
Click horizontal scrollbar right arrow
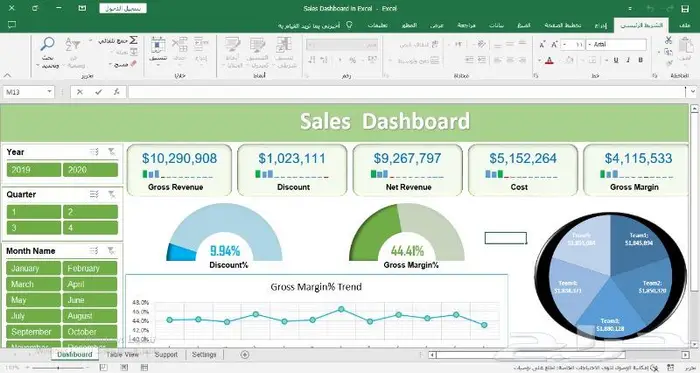pyautogui.click(x=685, y=355)
